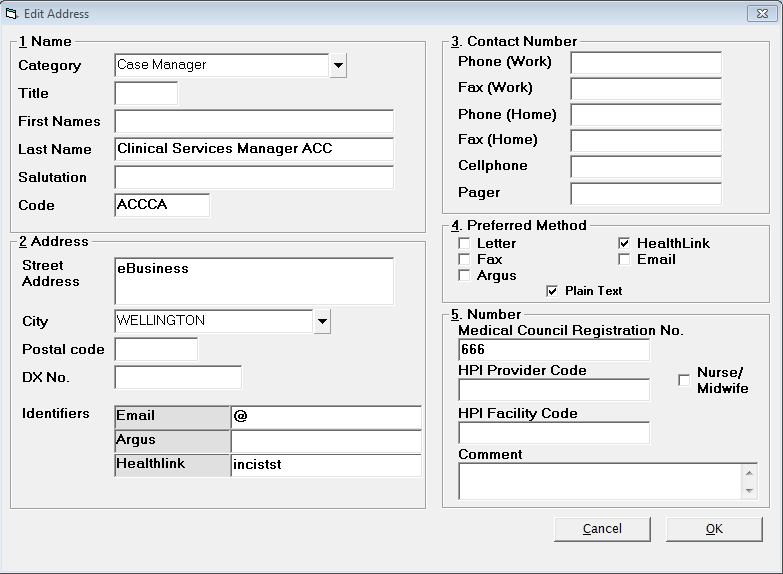Close the Edit Address dialog window
Viewport: 783px width, 574px height.
(x=762, y=13)
